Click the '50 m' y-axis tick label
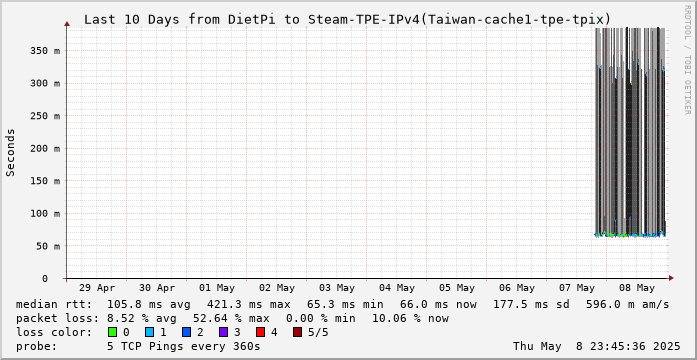This screenshot has width=697, height=360. tap(48, 246)
